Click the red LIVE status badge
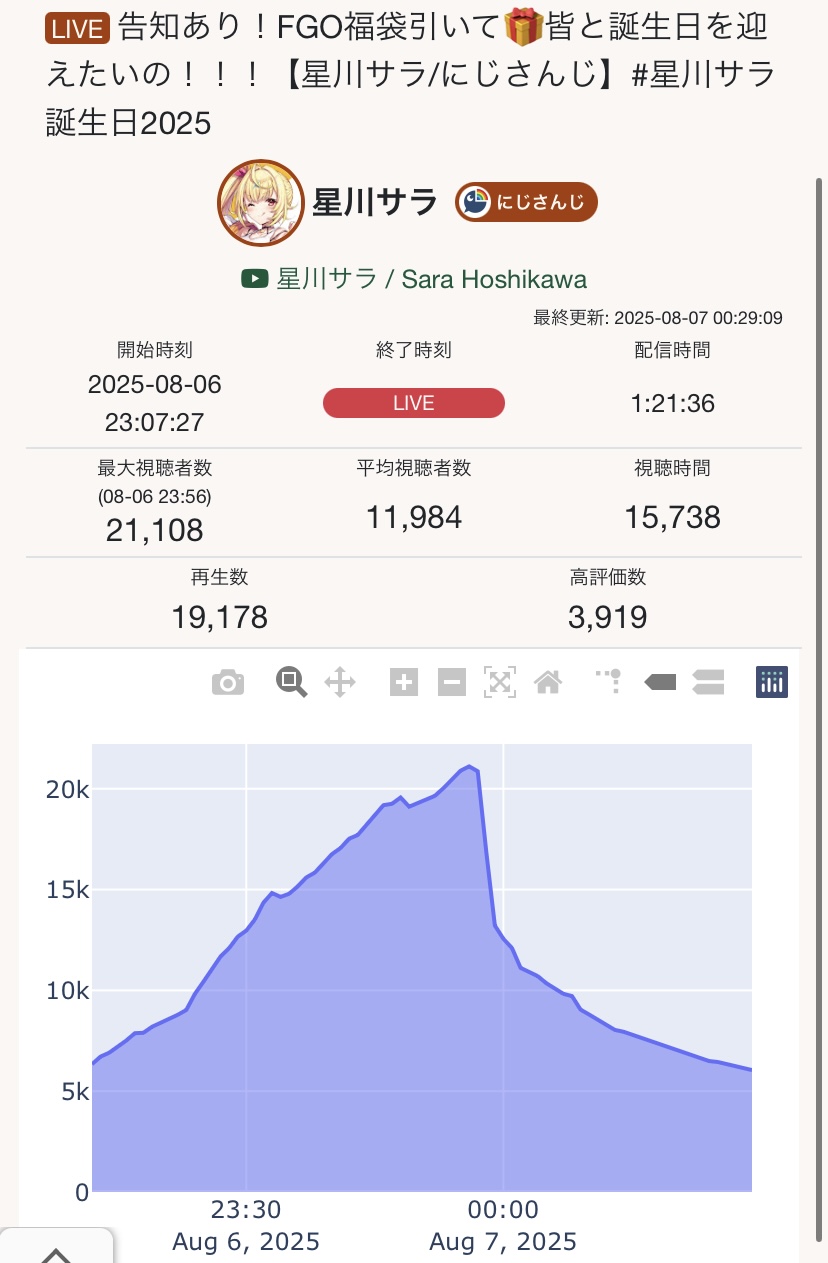Image resolution: width=828 pixels, height=1263 pixels. [414, 403]
